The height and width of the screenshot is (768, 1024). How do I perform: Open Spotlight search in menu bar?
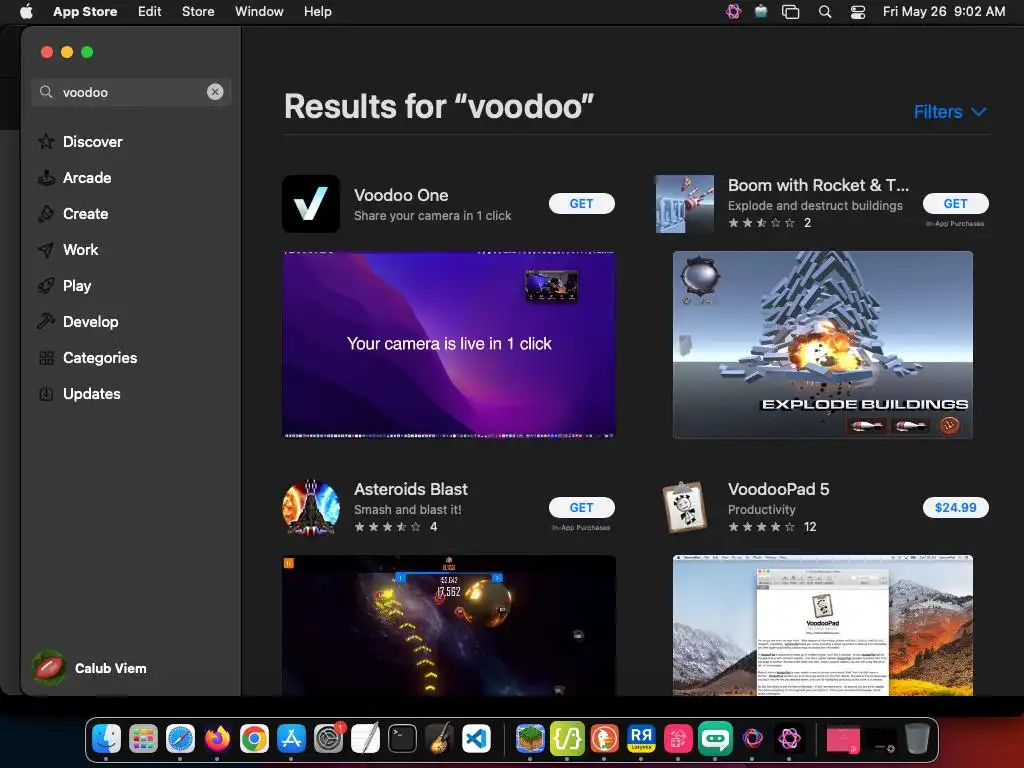[825, 12]
